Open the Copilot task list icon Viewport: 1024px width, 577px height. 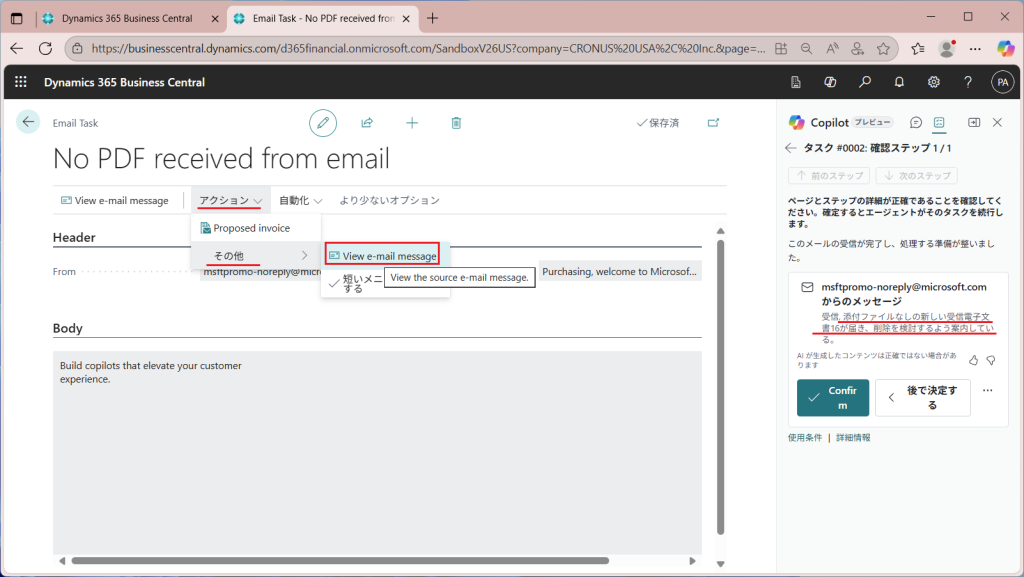[x=939, y=123]
